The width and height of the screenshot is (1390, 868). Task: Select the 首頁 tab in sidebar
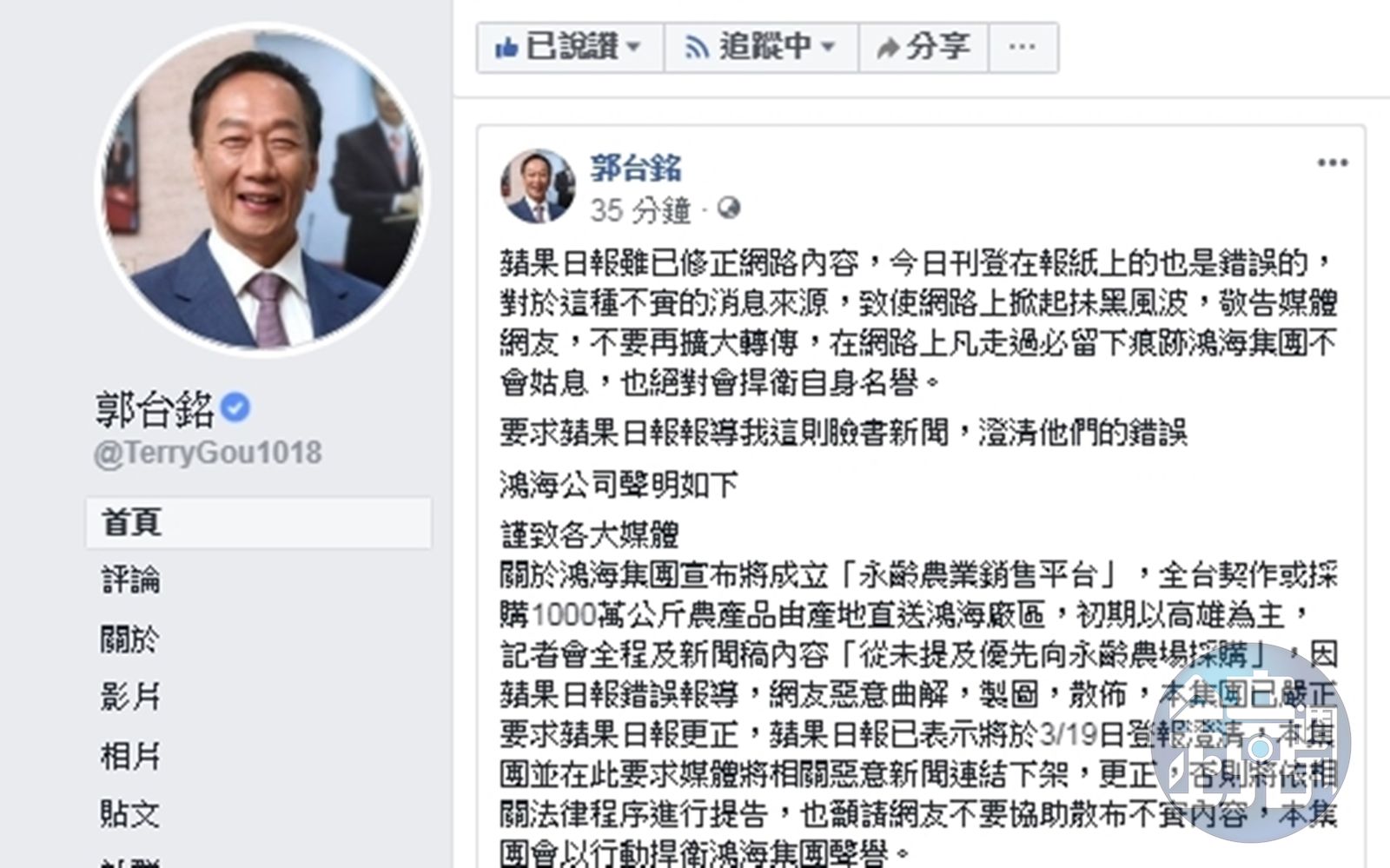tap(258, 522)
